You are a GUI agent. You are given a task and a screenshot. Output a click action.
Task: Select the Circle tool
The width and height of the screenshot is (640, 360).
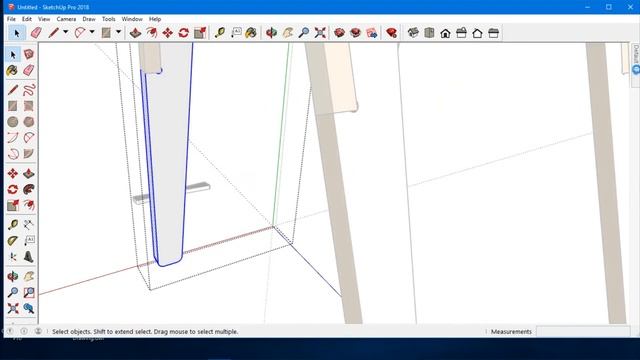pyautogui.click(x=12, y=122)
